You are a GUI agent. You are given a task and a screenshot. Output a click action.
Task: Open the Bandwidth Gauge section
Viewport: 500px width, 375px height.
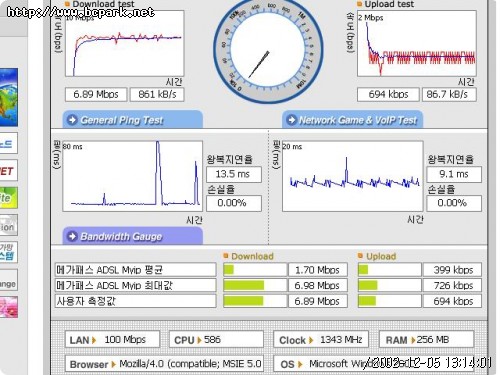(x=133, y=236)
